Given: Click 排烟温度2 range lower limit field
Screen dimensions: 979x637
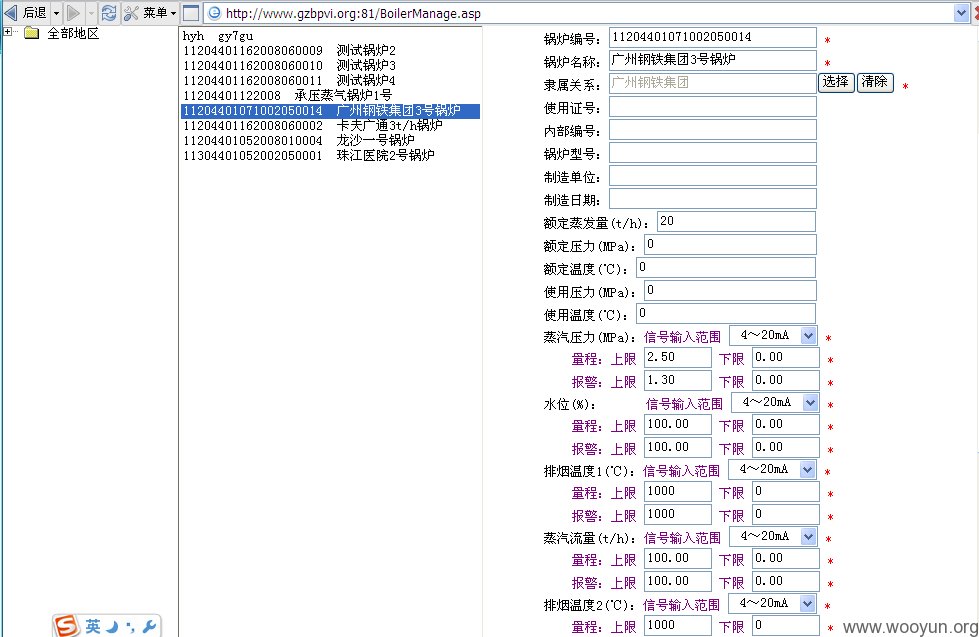Looking at the screenshot, I should [x=785, y=626].
